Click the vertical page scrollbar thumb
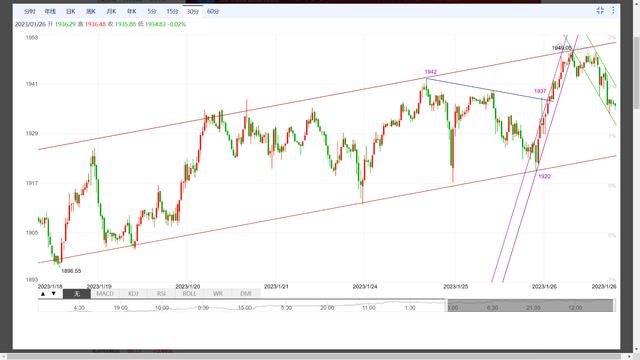Image resolution: width=640 pixels, height=360 pixels. pyautogui.click(x=636, y=73)
